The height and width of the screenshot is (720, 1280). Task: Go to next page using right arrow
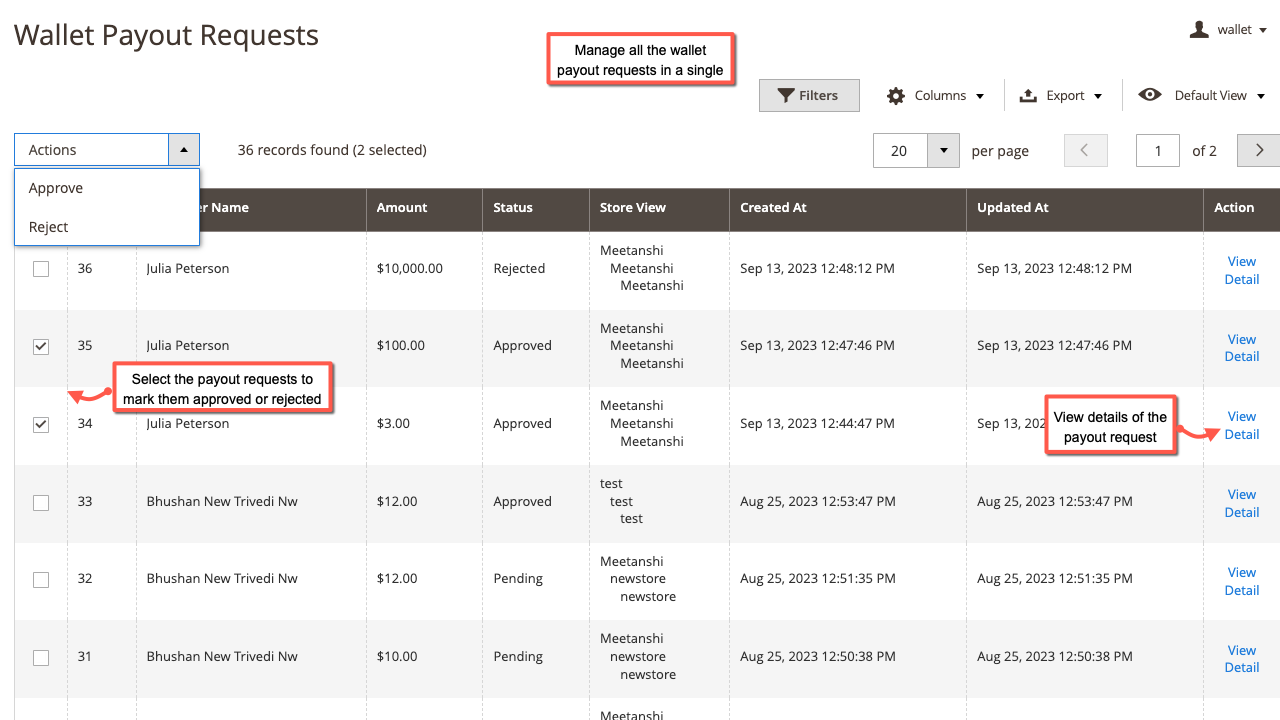click(1258, 150)
